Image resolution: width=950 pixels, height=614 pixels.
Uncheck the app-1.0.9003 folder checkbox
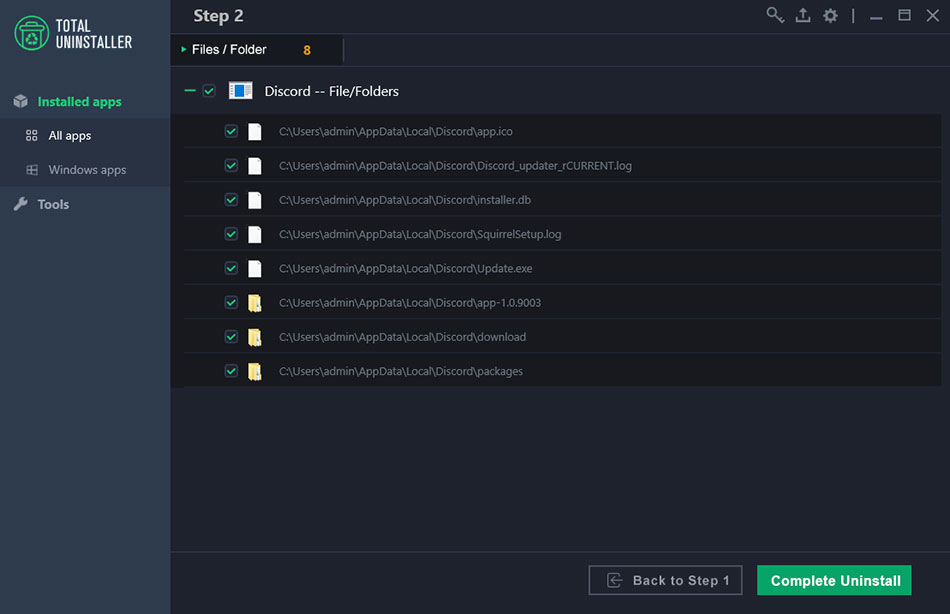(x=231, y=302)
